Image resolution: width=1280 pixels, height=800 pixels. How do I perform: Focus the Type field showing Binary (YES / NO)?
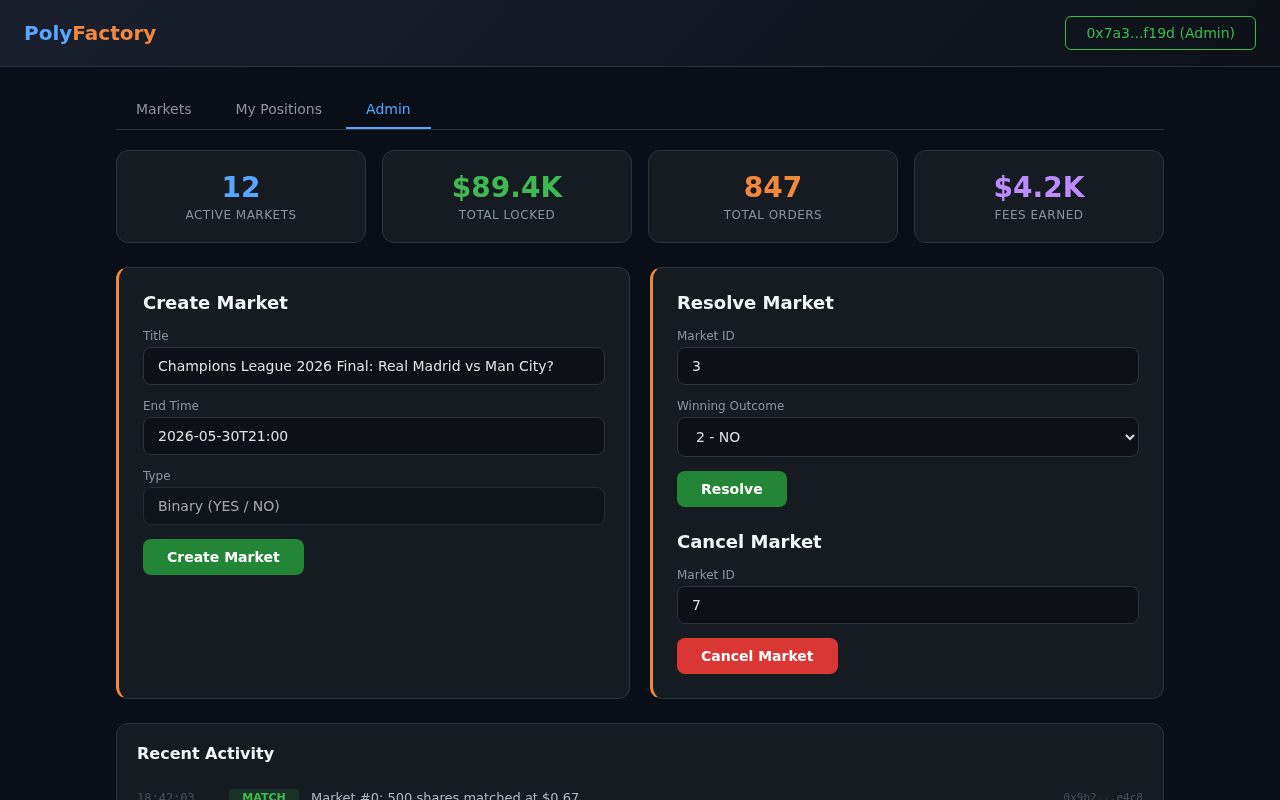tap(373, 506)
